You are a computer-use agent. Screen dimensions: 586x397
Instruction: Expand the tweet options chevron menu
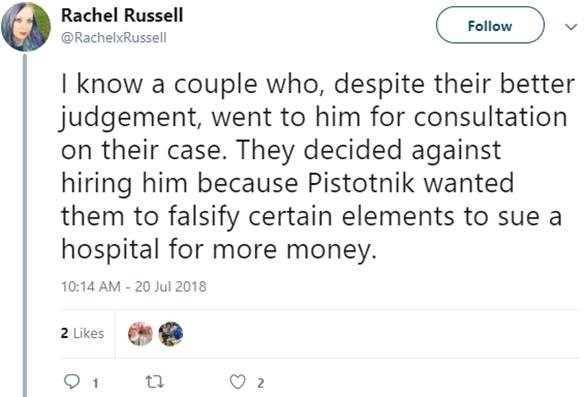(x=571, y=27)
